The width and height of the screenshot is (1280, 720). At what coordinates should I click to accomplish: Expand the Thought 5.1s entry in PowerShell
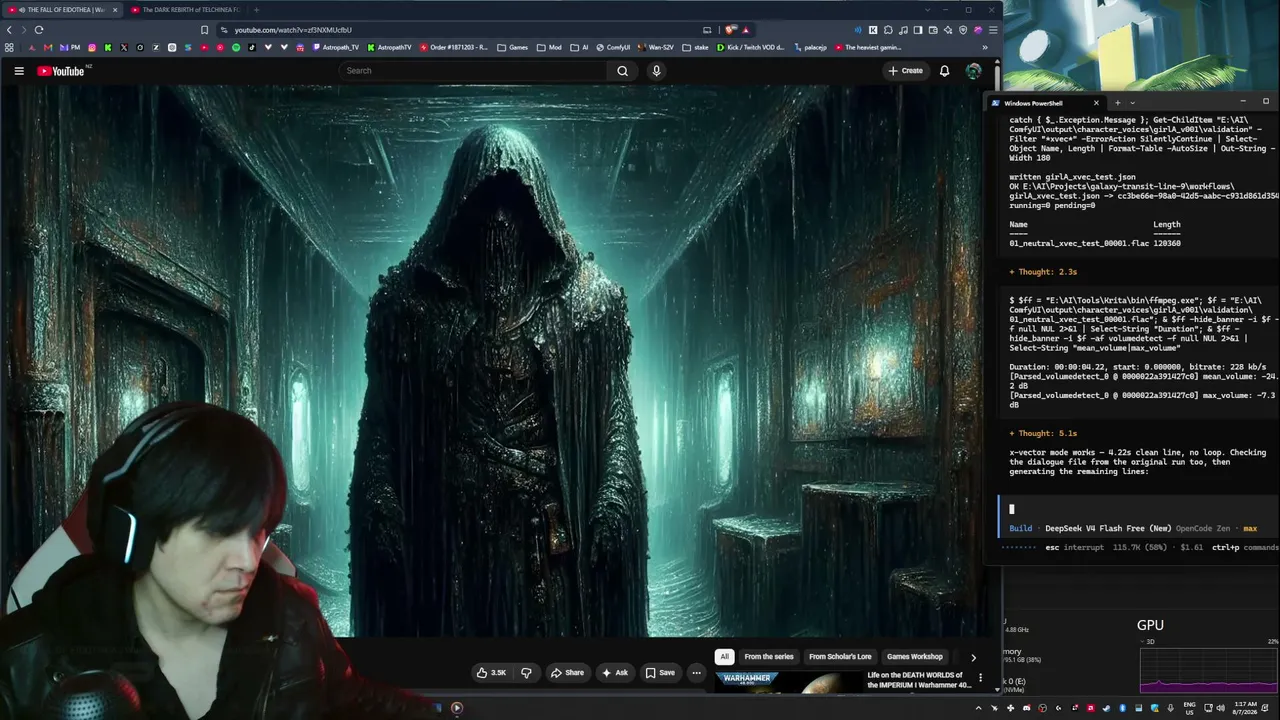click(x=1043, y=433)
